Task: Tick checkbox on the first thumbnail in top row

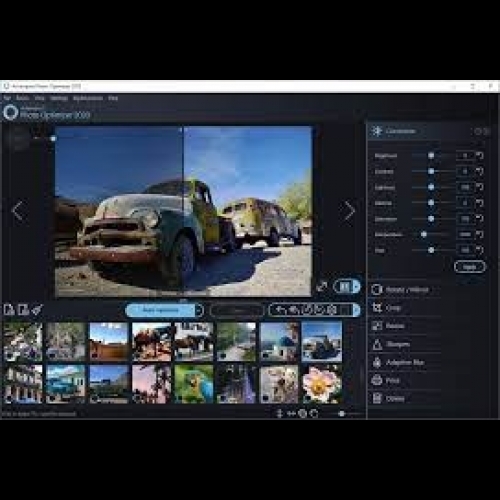Action: (9, 355)
